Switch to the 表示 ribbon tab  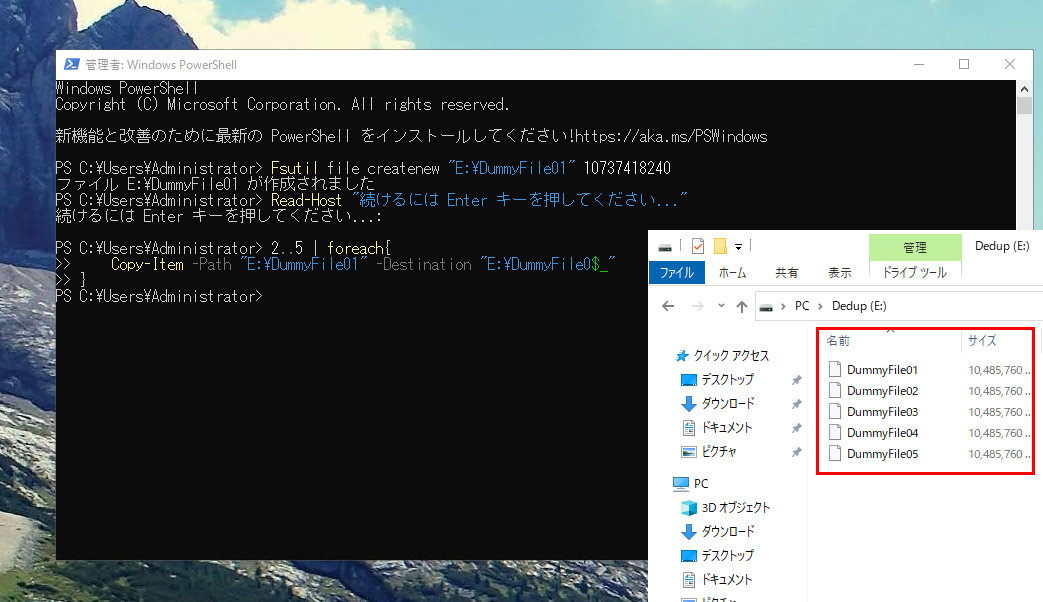[x=839, y=273]
